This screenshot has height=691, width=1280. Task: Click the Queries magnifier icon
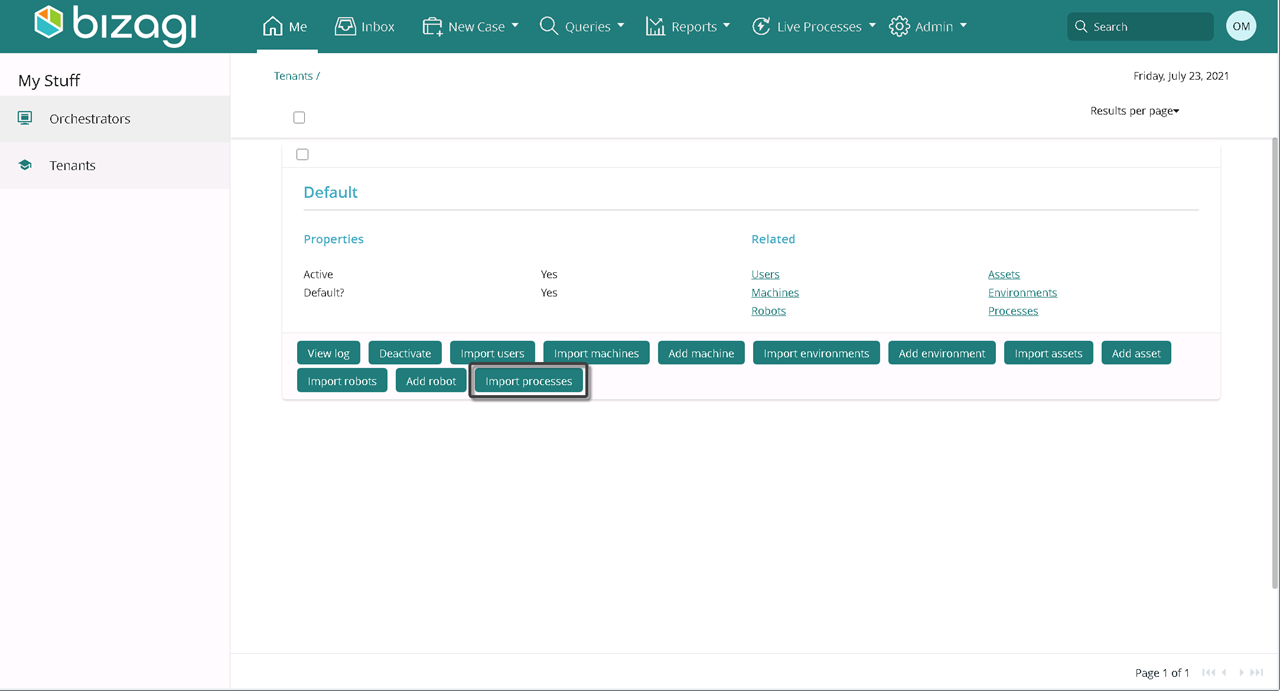click(549, 26)
